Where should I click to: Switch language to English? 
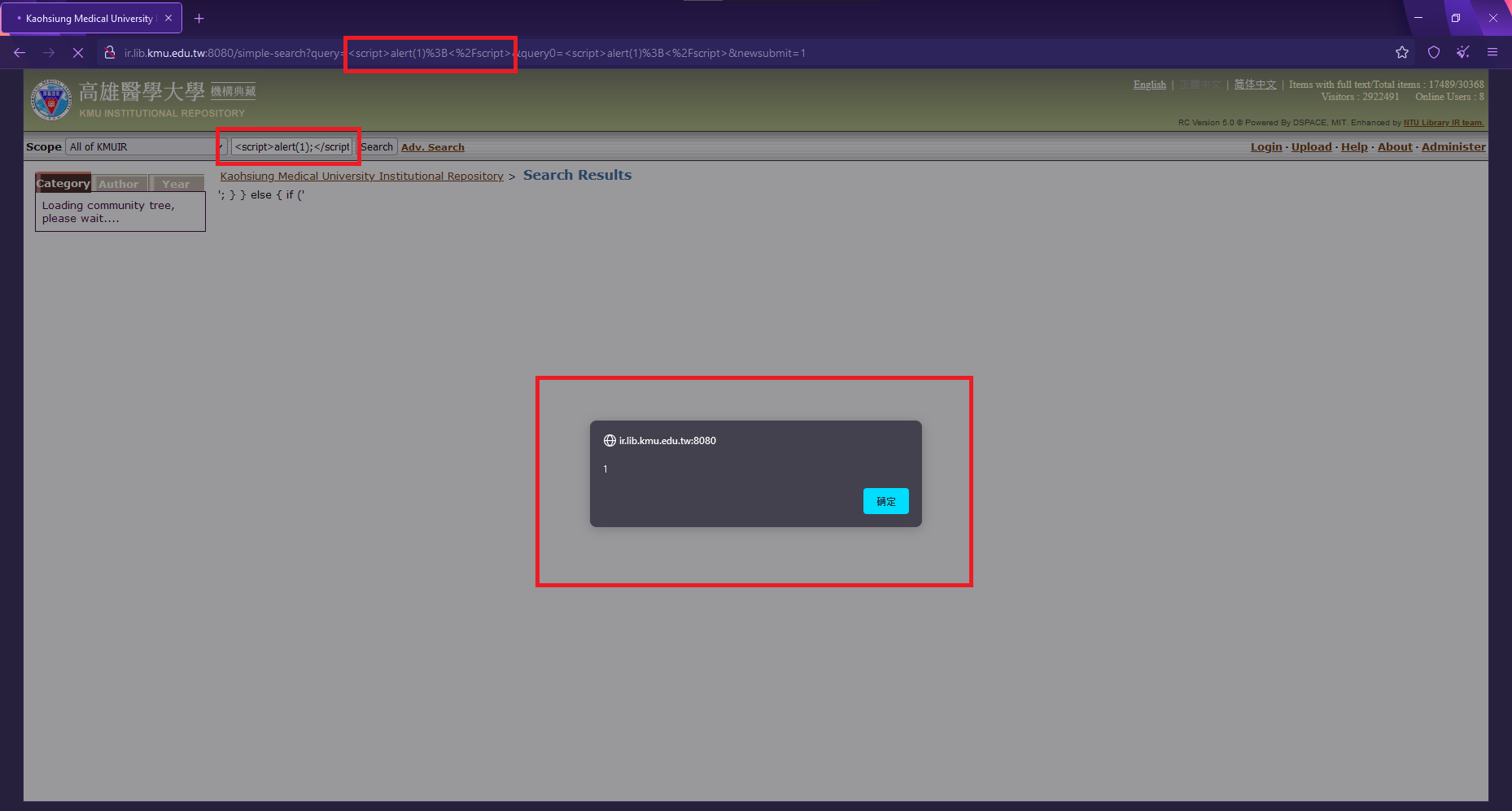[1150, 85]
